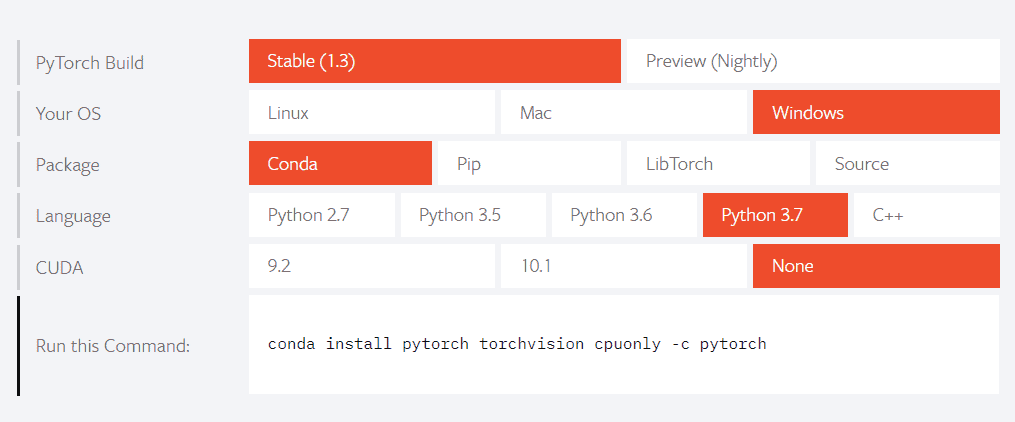Set CUDA to None
Viewport: 1015px width, 422px height.
[x=876, y=266]
